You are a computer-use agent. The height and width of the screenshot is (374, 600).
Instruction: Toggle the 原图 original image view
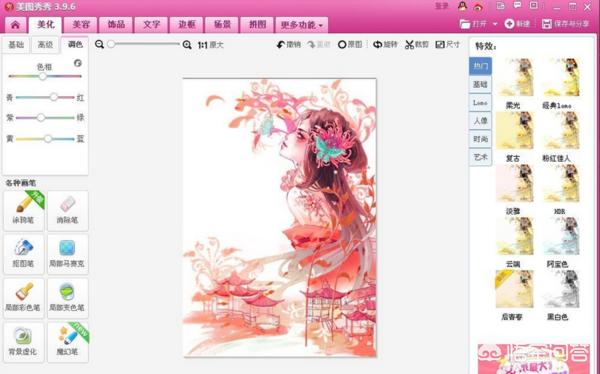point(350,45)
